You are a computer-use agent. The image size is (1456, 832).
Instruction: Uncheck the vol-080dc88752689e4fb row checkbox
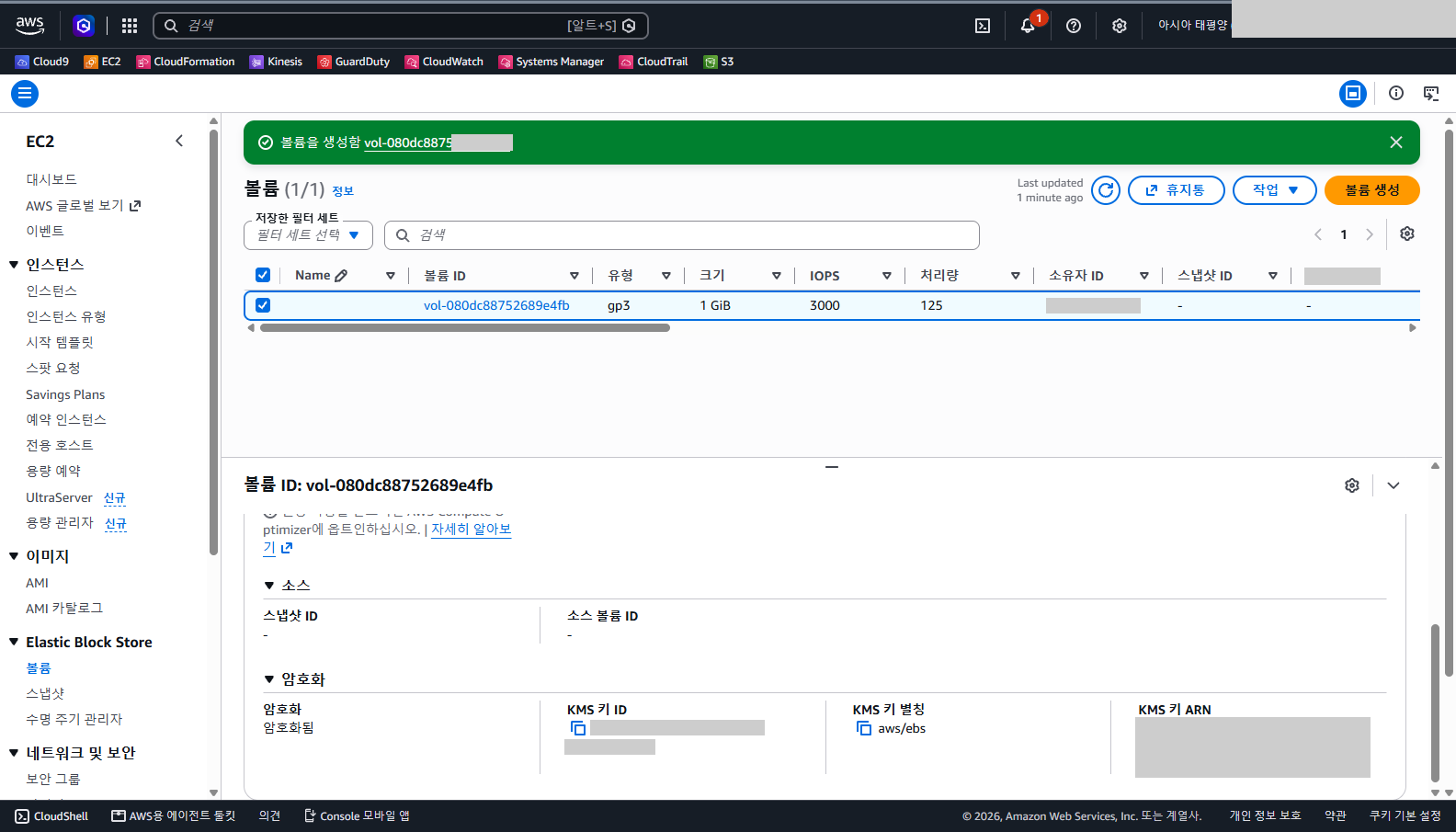[x=263, y=305]
